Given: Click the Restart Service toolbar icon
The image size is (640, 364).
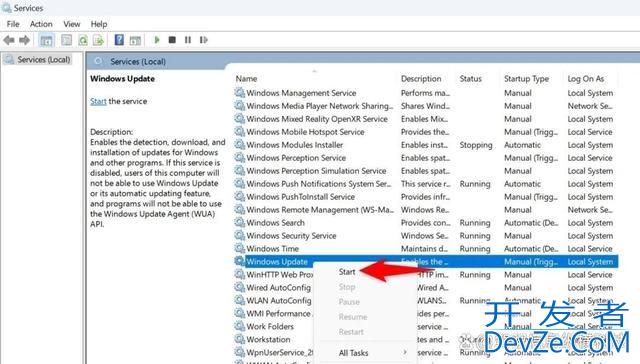Looking at the screenshot, I should (x=203, y=40).
